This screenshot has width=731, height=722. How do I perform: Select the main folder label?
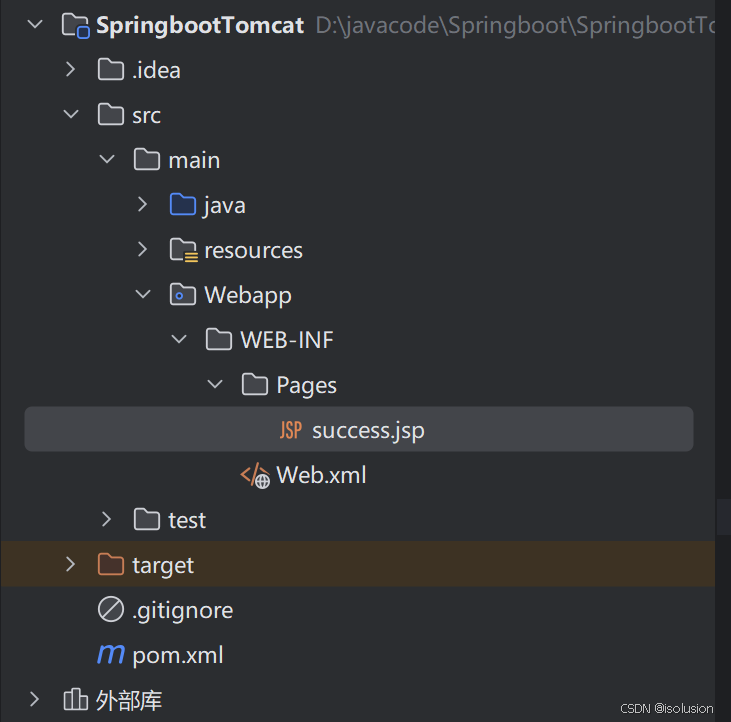tap(194, 160)
